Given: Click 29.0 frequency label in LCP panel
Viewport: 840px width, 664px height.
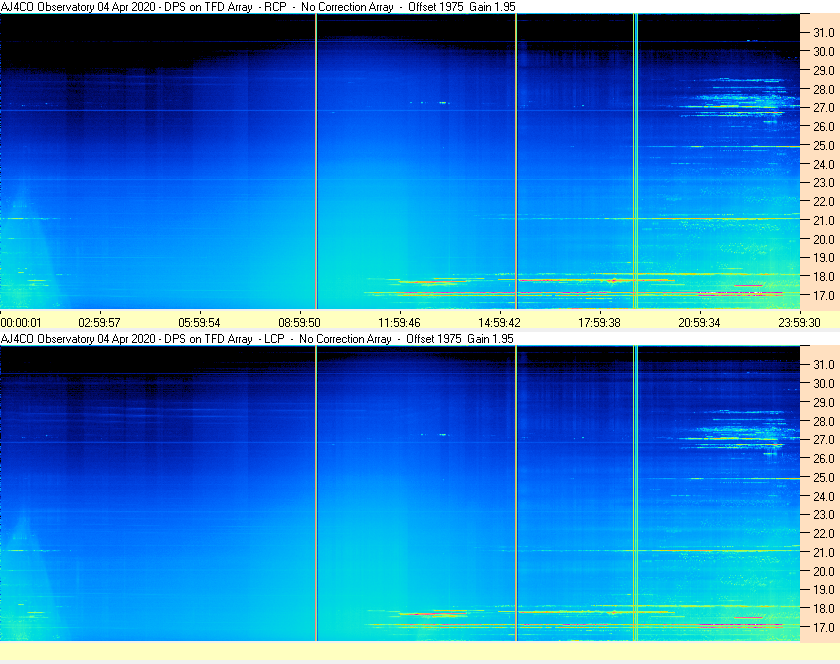Looking at the screenshot, I should [x=824, y=402].
